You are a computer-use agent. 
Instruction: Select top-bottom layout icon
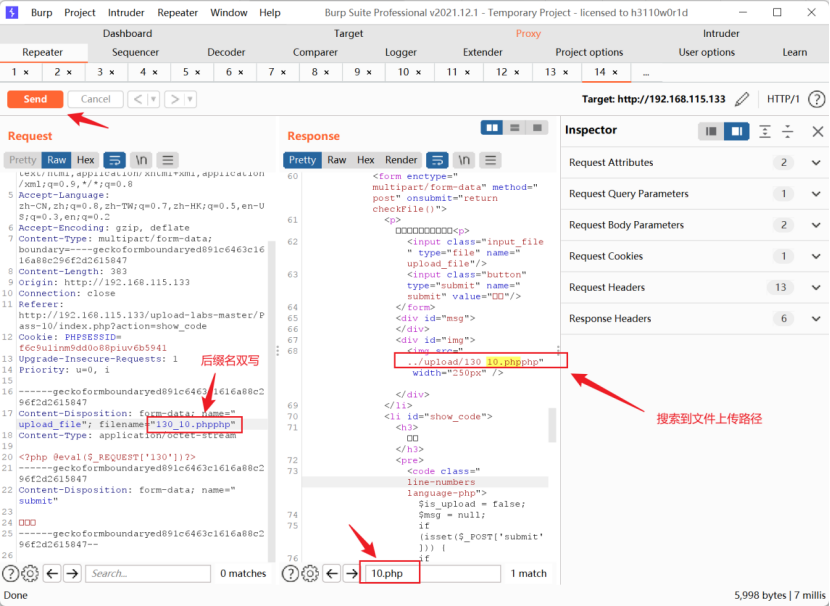pyautogui.click(x=515, y=128)
